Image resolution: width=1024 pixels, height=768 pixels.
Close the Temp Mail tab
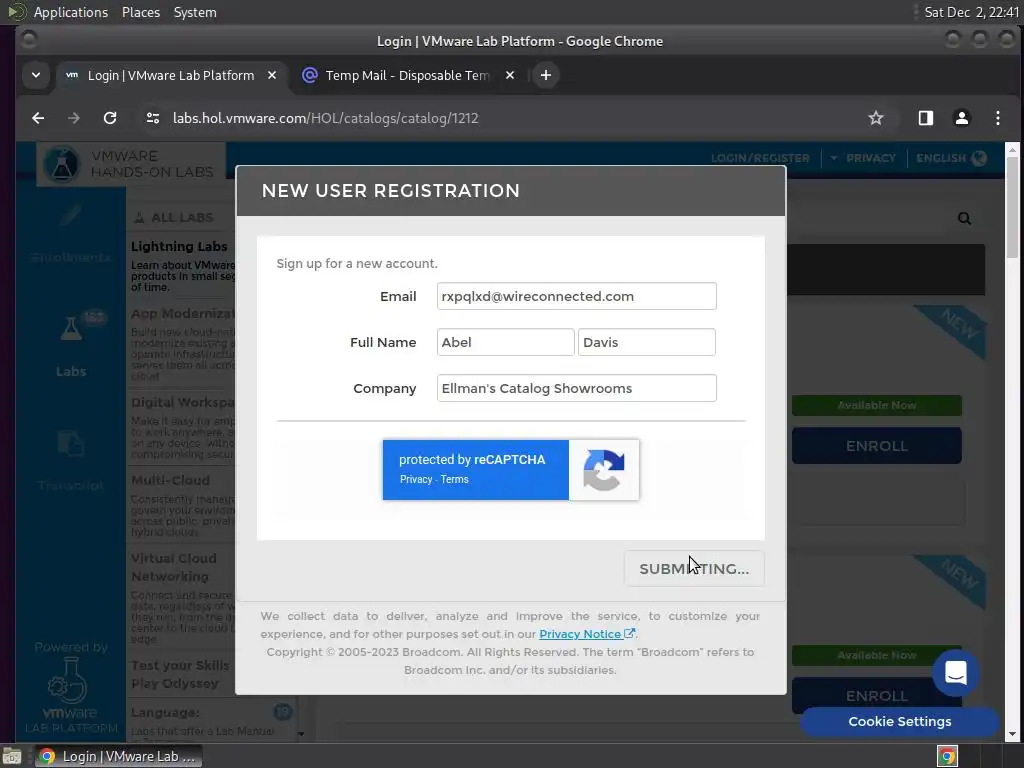click(510, 76)
